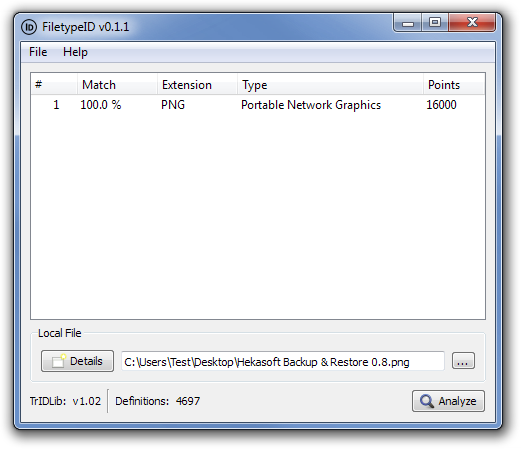This screenshot has height=449, width=521.
Task: Close the FiletypeID window
Action: pyautogui.click(x=472, y=23)
